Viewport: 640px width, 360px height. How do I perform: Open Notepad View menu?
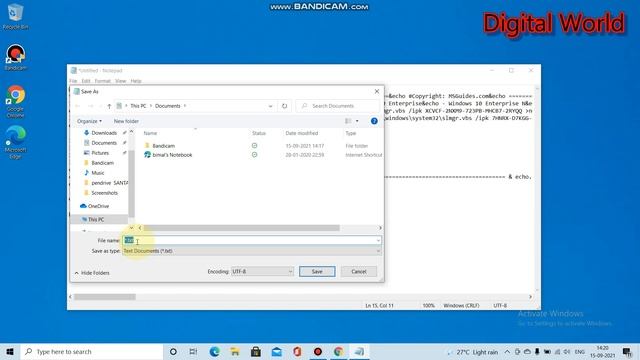[x=120, y=81]
